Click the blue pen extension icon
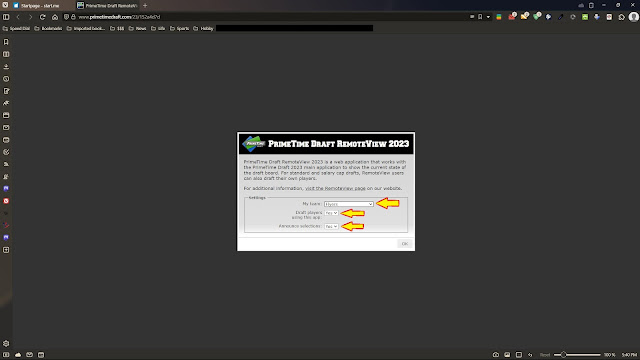 [560, 17]
